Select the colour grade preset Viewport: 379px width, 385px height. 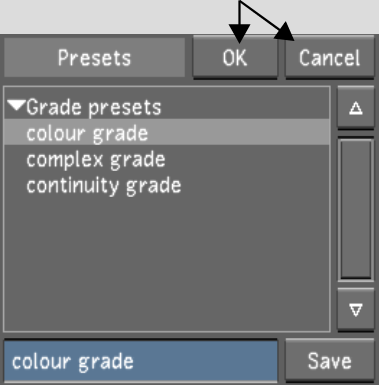pos(87,133)
